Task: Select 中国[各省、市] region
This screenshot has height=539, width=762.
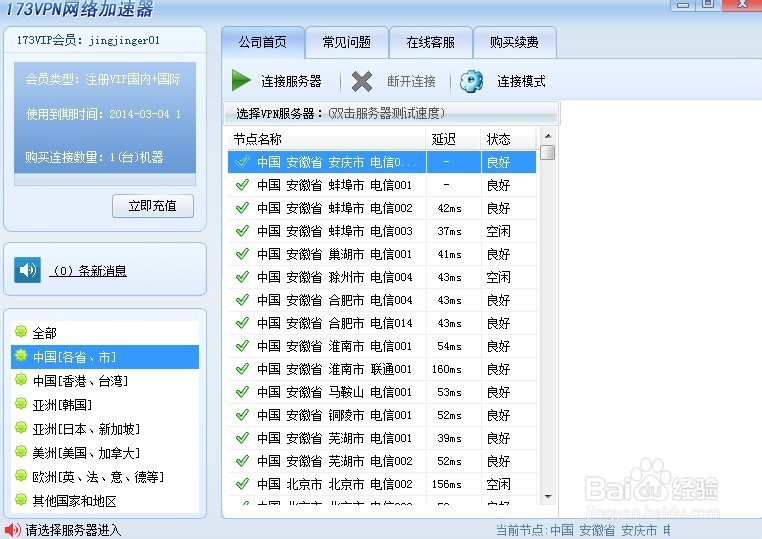Action: [x=105, y=357]
